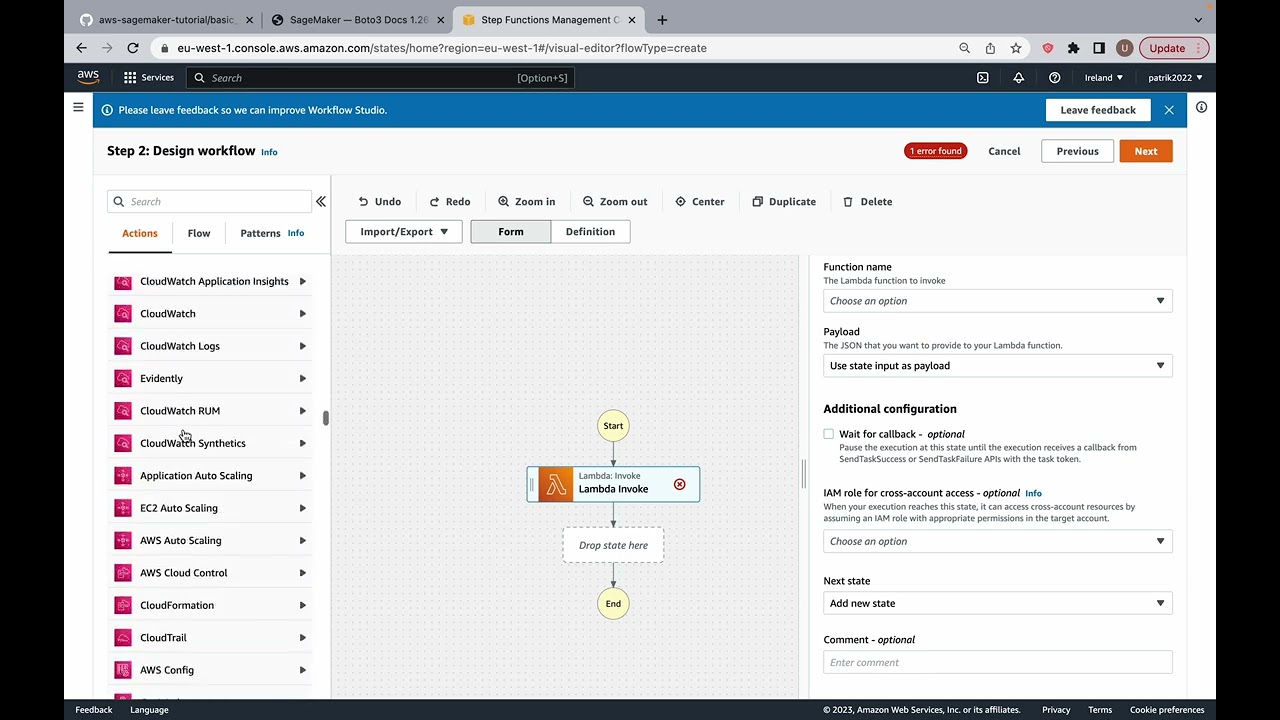The image size is (1280, 720).
Task: Select the Definition view tab
Action: pyautogui.click(x=590, y=232)
